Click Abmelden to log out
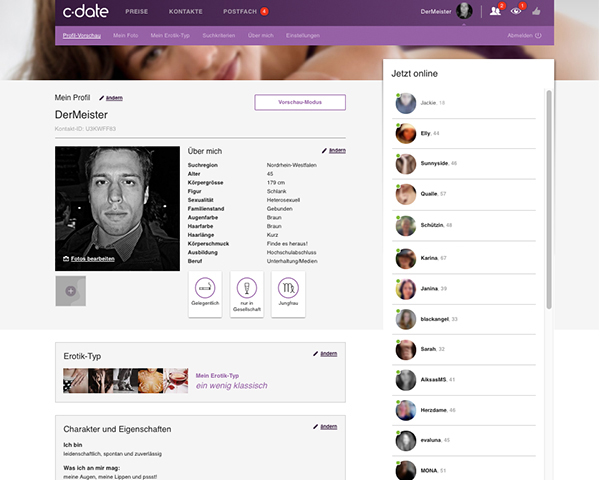The height and width of the screenshot is (480, 600). pyautogui.click(x=520, y=36)
